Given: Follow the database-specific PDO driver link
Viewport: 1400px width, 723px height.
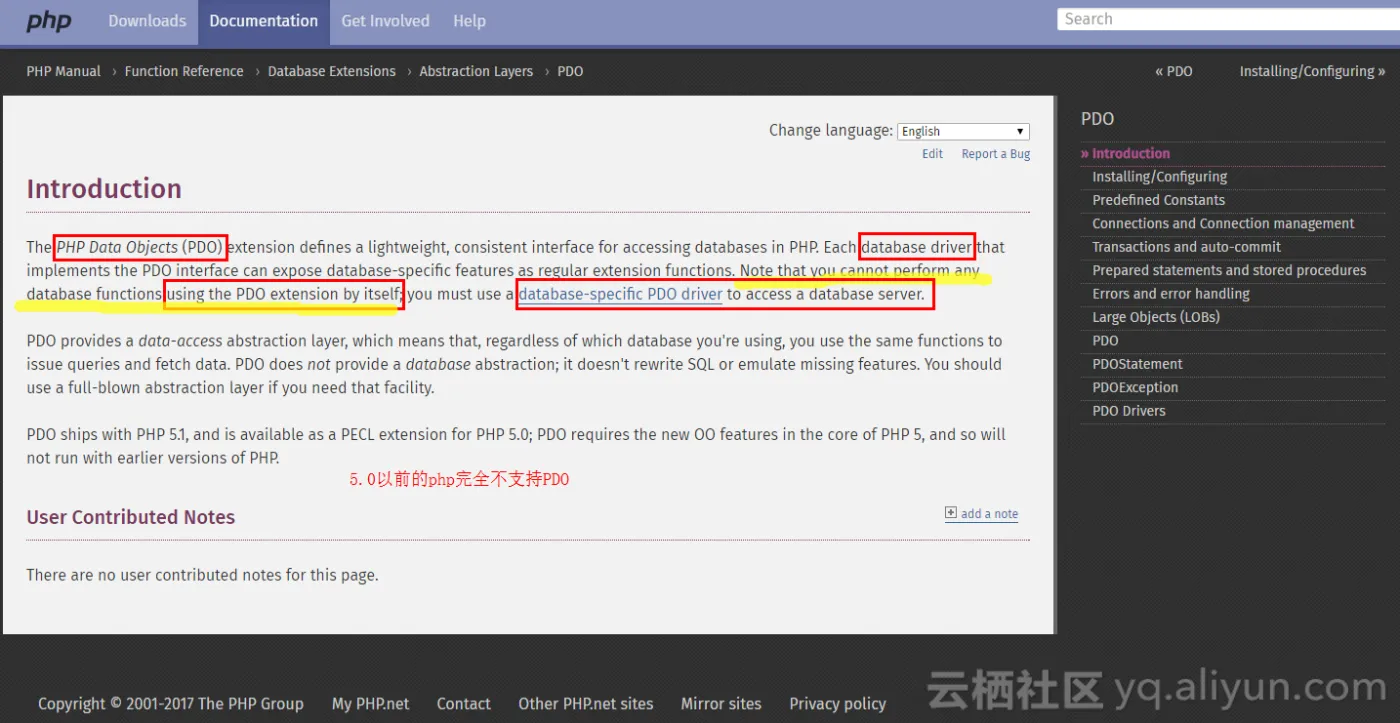Looking at the screenshot, I should pyautogui.click(x=620, y=294).
